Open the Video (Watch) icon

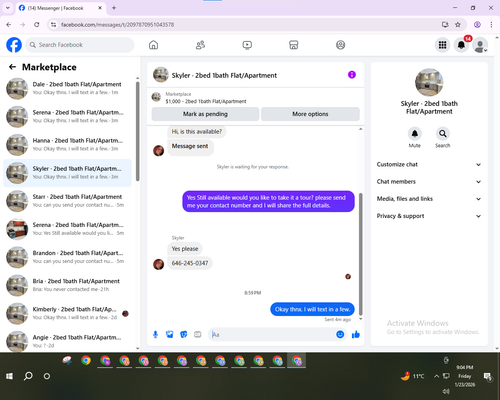click(x=247, y=45)
